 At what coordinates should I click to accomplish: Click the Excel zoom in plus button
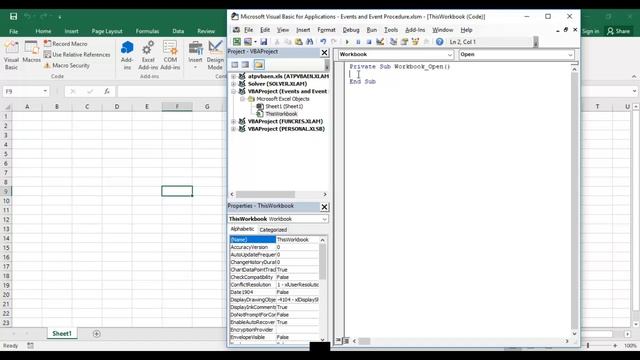click(x=615, y=345)
